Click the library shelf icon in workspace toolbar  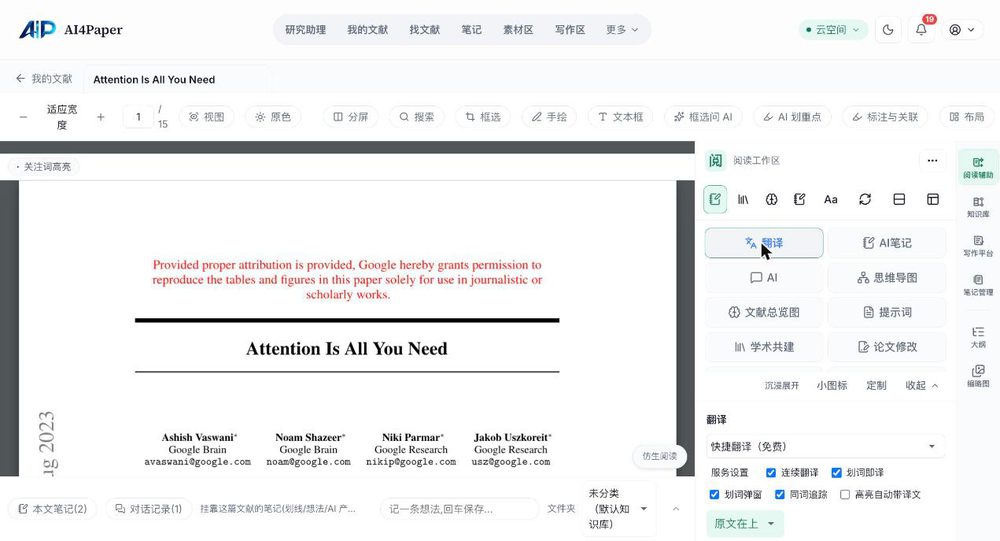[x=743, y=199]
